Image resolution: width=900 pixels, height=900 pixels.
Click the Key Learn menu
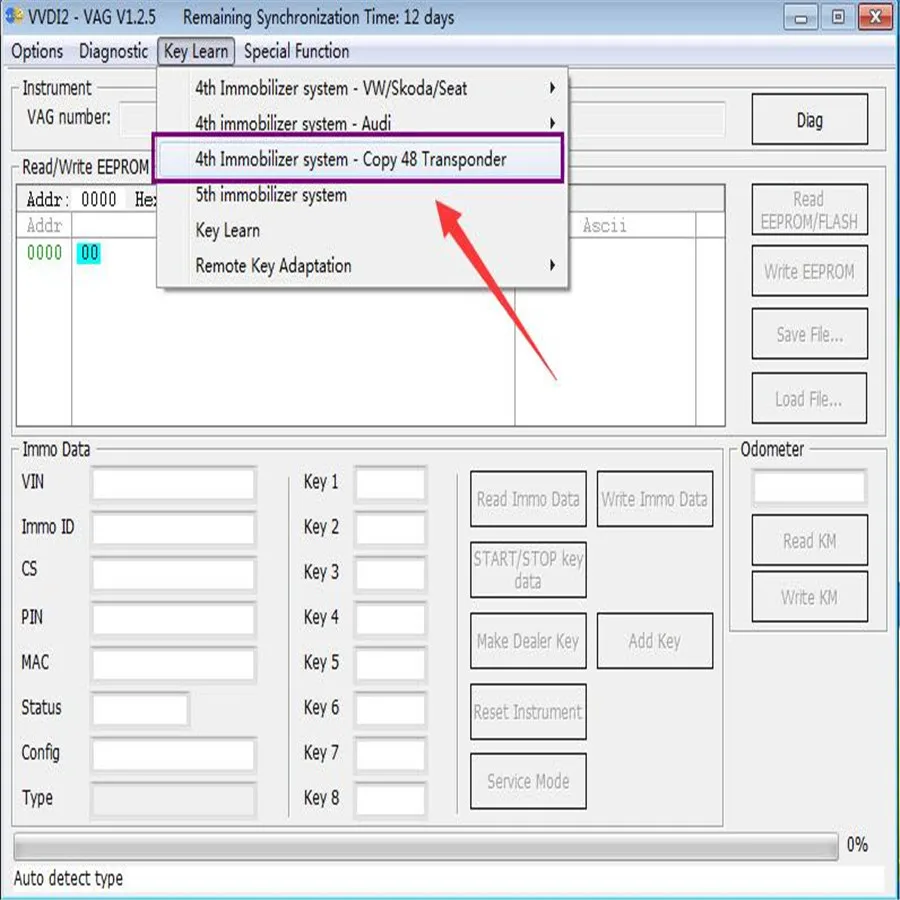click(x=196, y=52)
